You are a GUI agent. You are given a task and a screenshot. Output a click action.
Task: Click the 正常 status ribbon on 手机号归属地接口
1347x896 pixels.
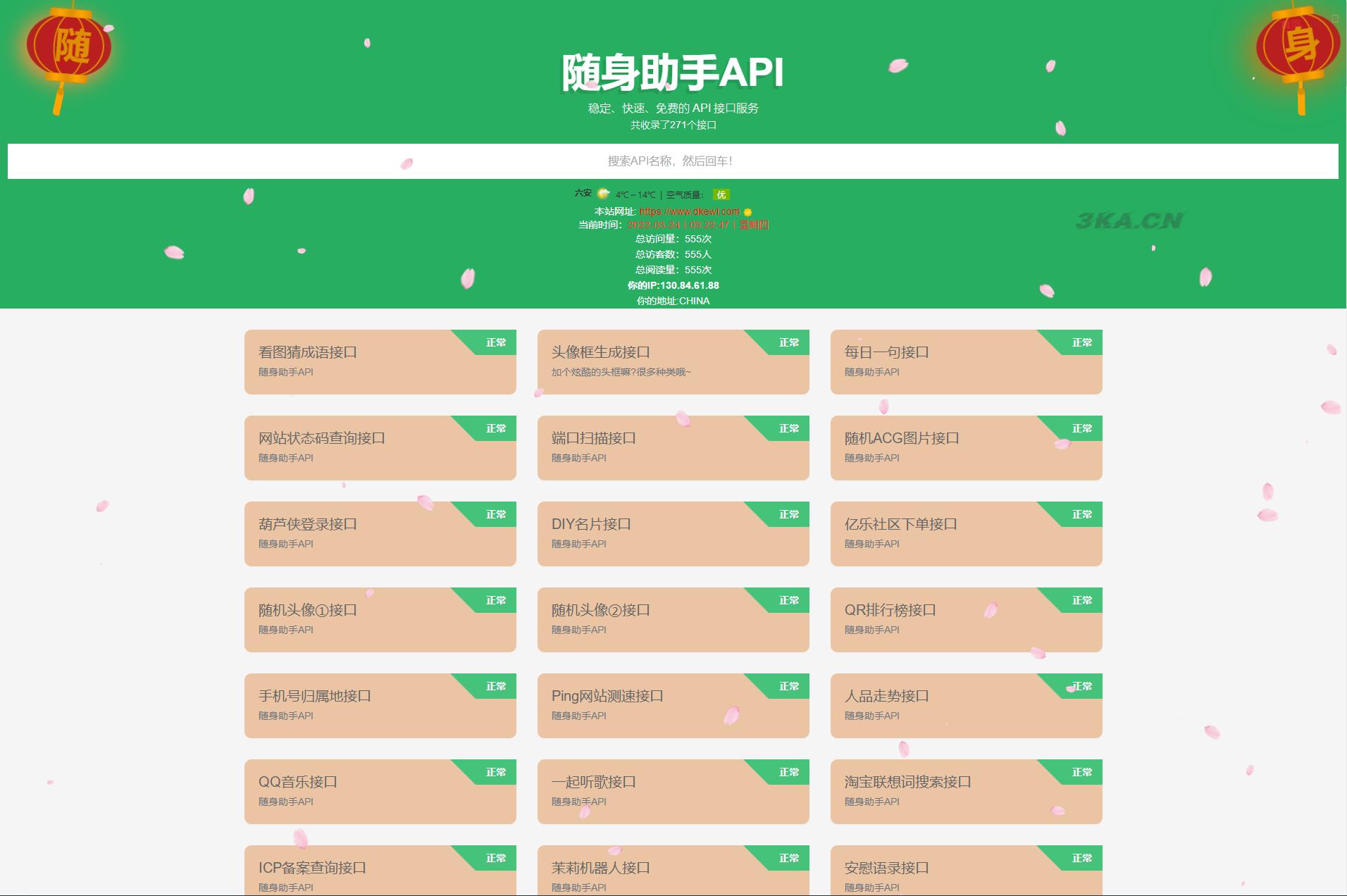495,686
